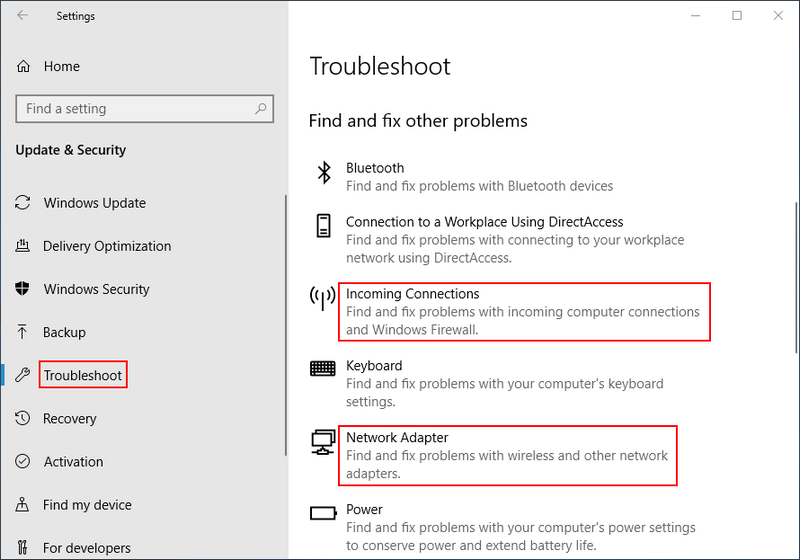Open Delivery Optimization settings
Image resolution: width=800 pixels, height=560 pixels.
click(106, 246)
